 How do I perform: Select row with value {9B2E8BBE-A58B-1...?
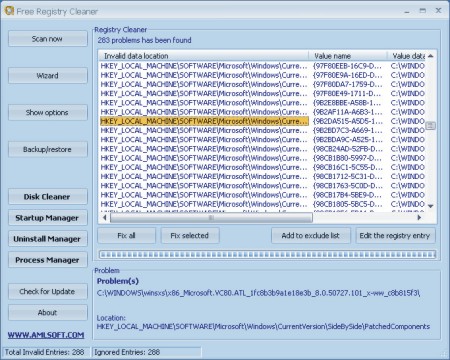[263, 103]
